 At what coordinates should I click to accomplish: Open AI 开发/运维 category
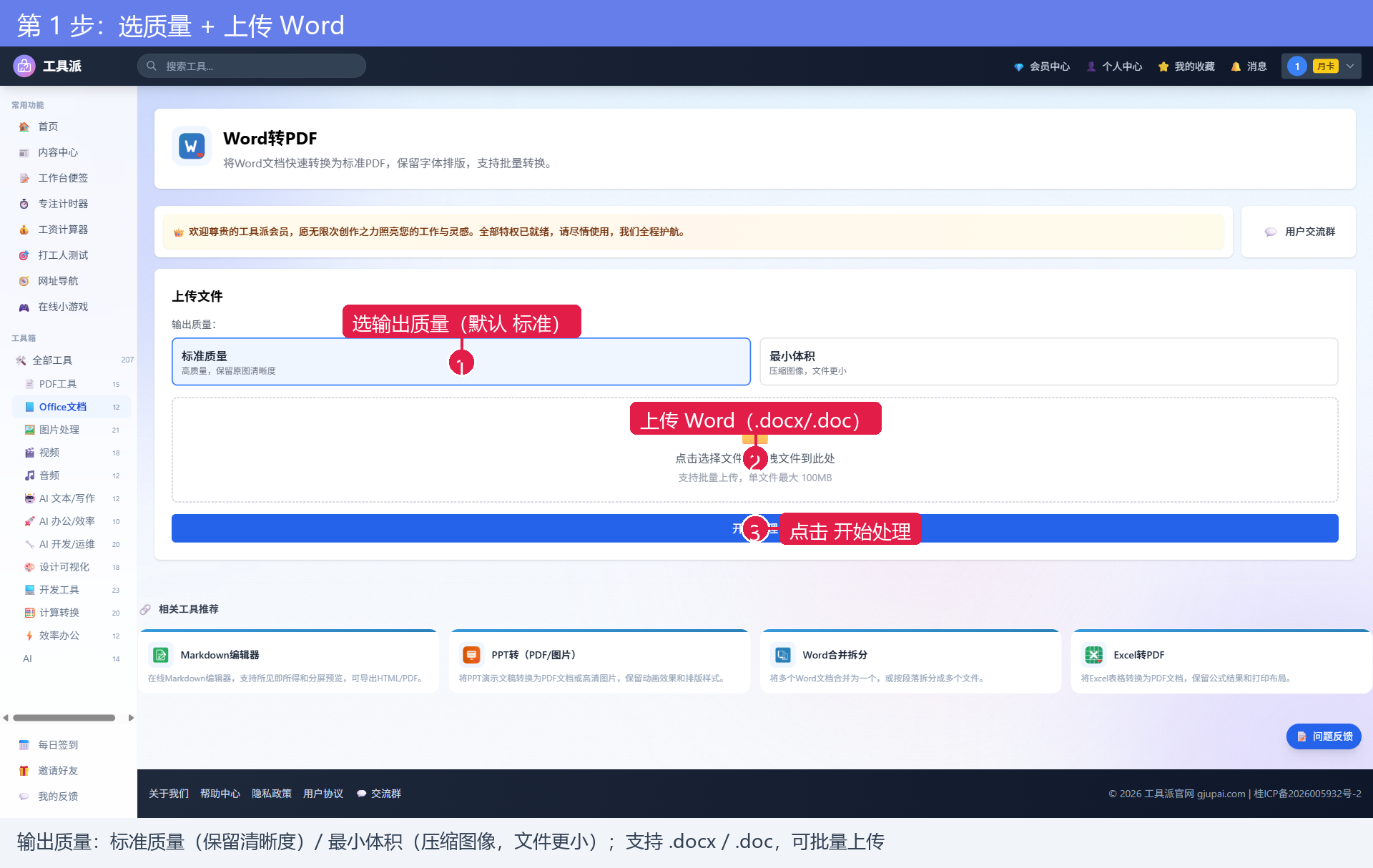(72, 544)
